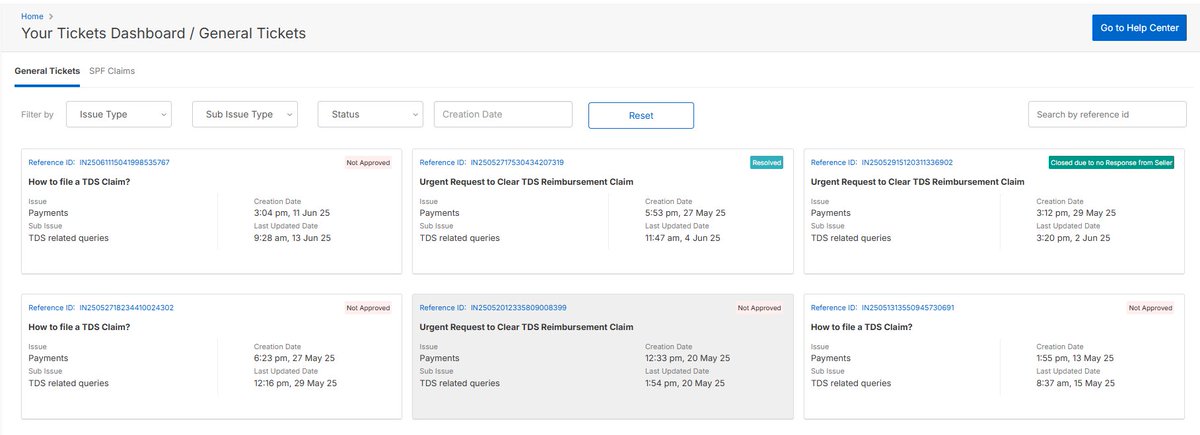The height and width of the screenshot is (435, 1200).
Task: Click the Closed due to no Response badge
Action: (x=1111, y=162)
